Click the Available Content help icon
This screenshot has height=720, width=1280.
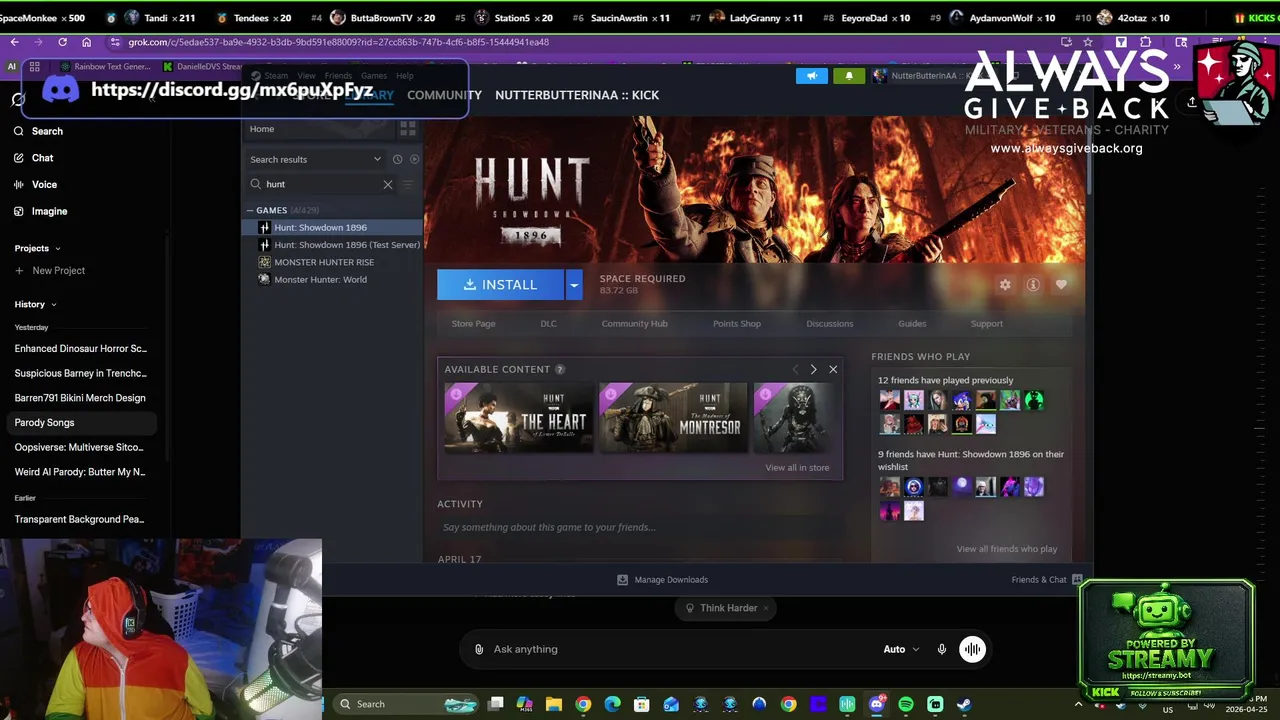tap(560, 370)
